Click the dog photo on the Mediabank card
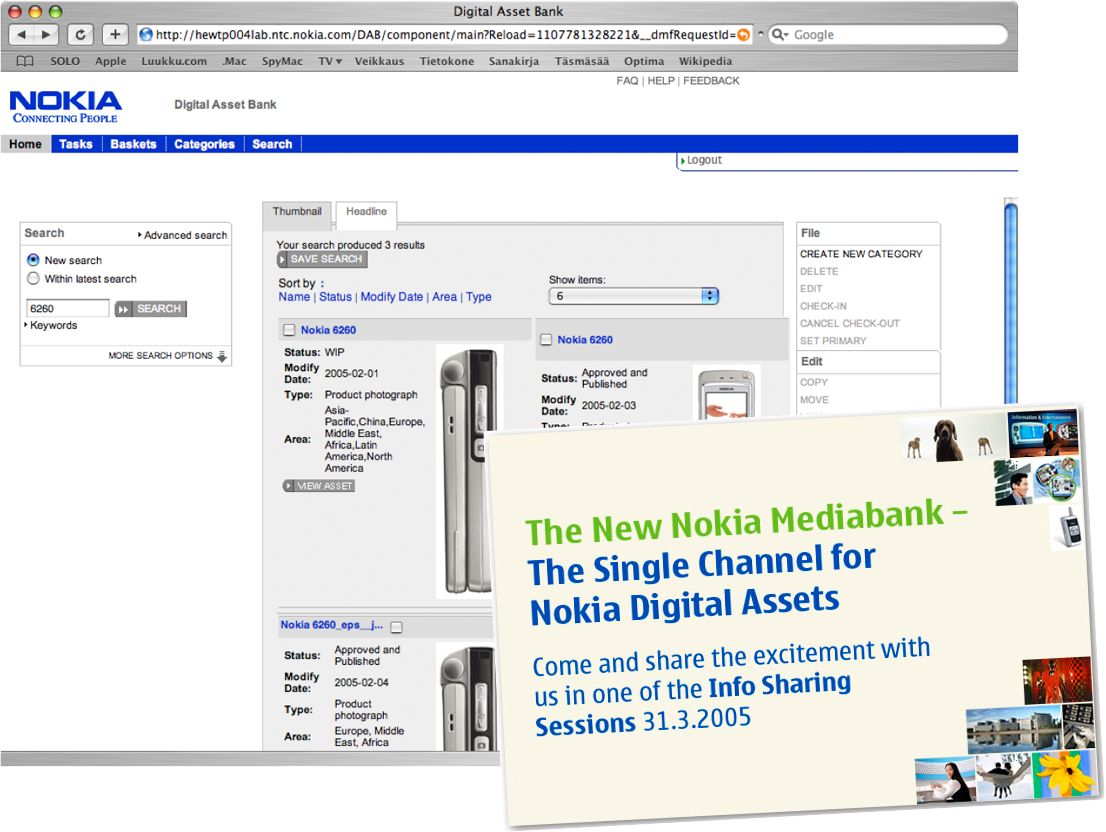This screenshot has width=1106, height=832. point(949,440)
